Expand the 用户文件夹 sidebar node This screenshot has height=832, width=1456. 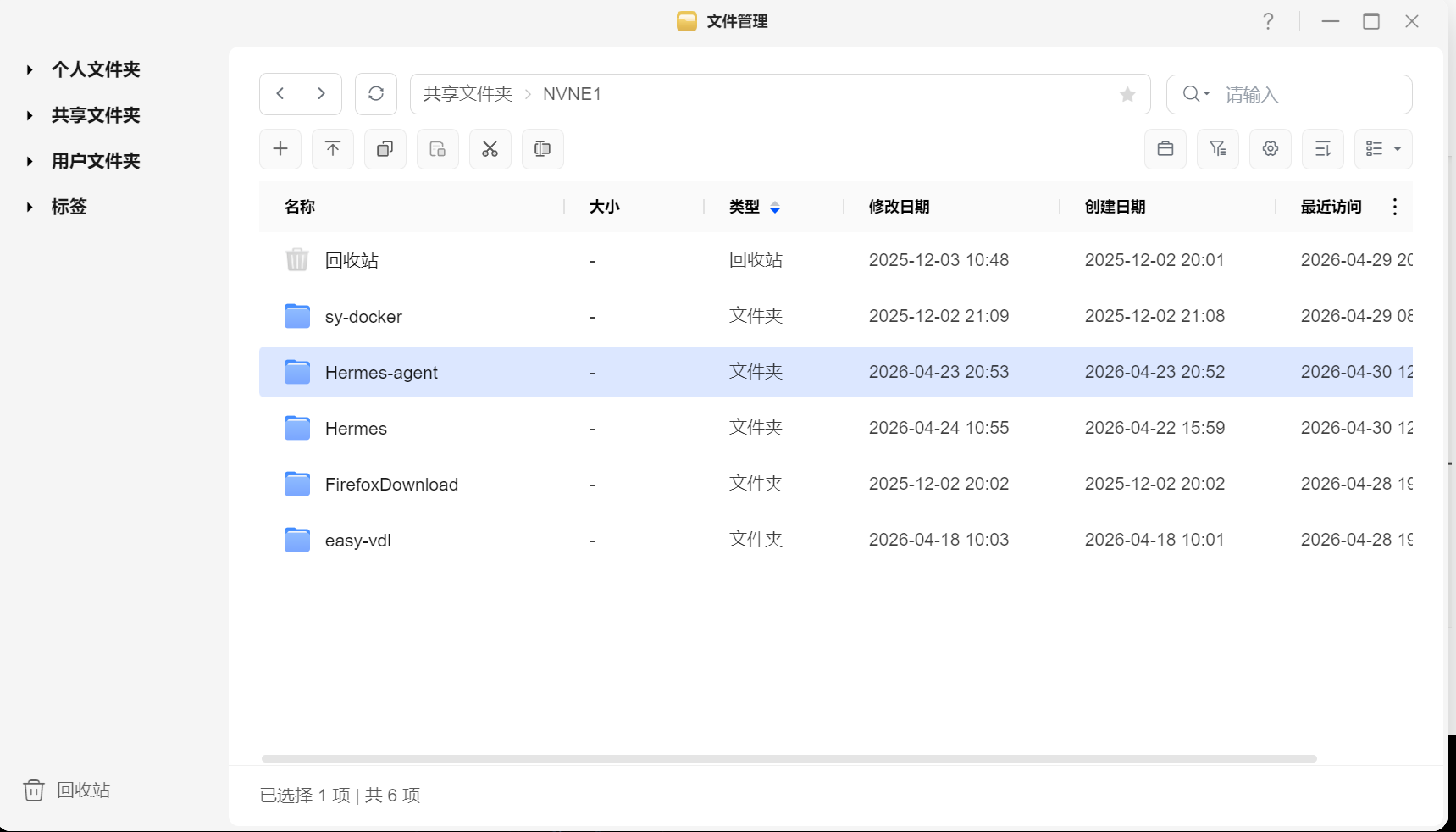(x=30, y=161)
